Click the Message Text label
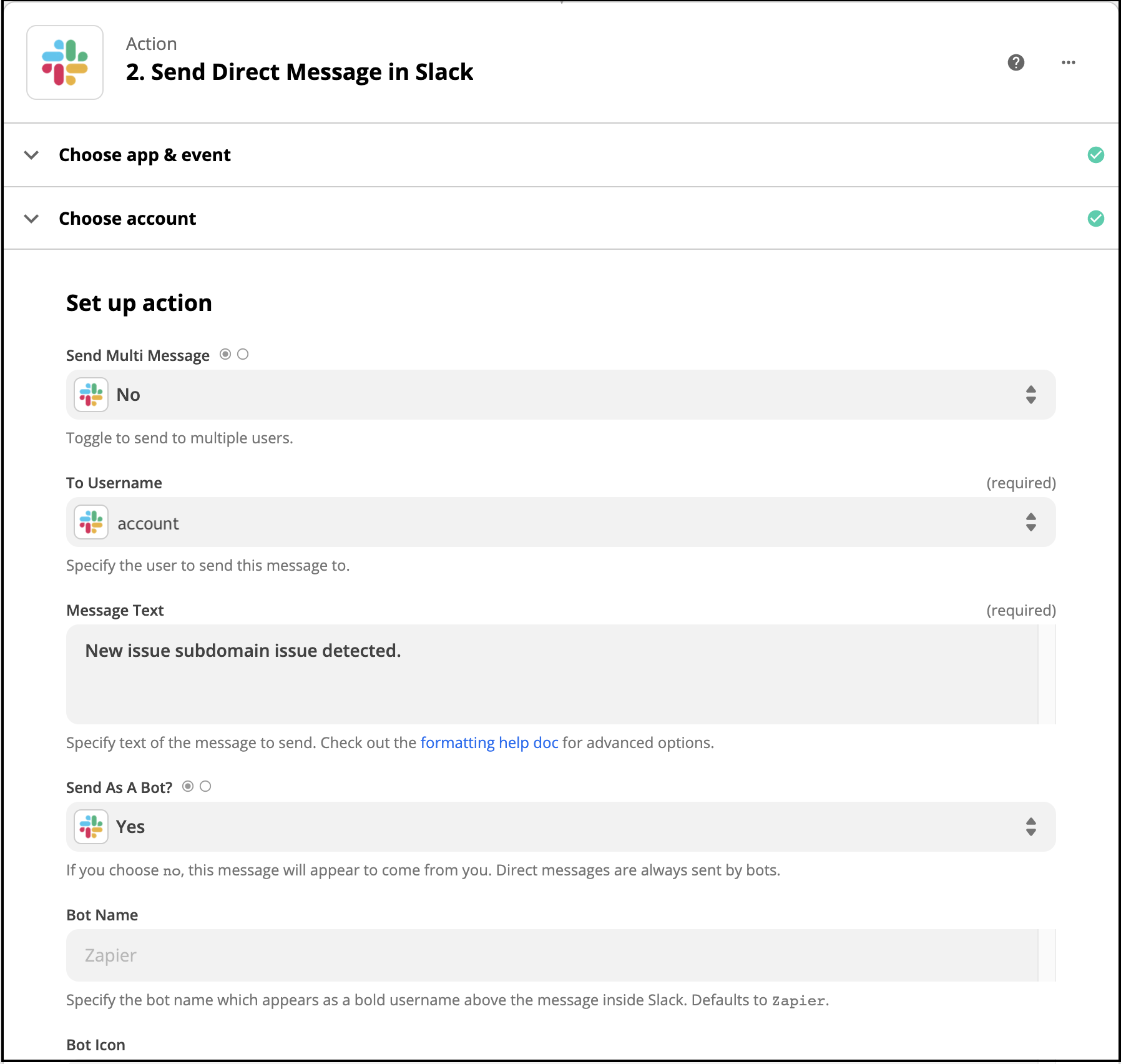1121x1064 pixels. coord(115,611)
